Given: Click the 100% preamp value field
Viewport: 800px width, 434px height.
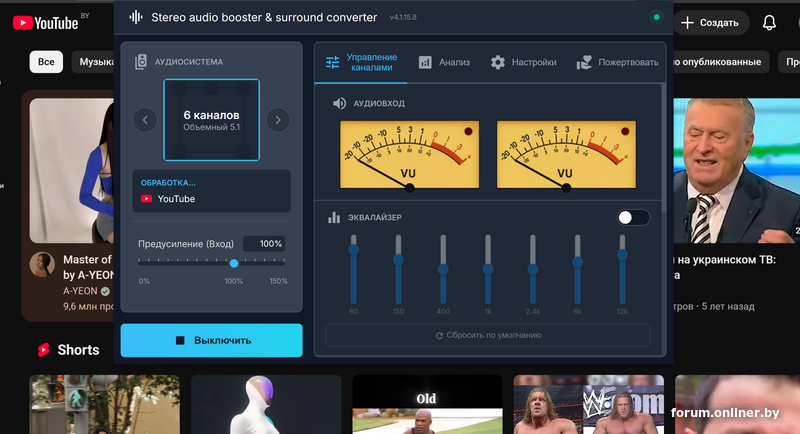Looking at the screenshot, I should coord(264,244).
